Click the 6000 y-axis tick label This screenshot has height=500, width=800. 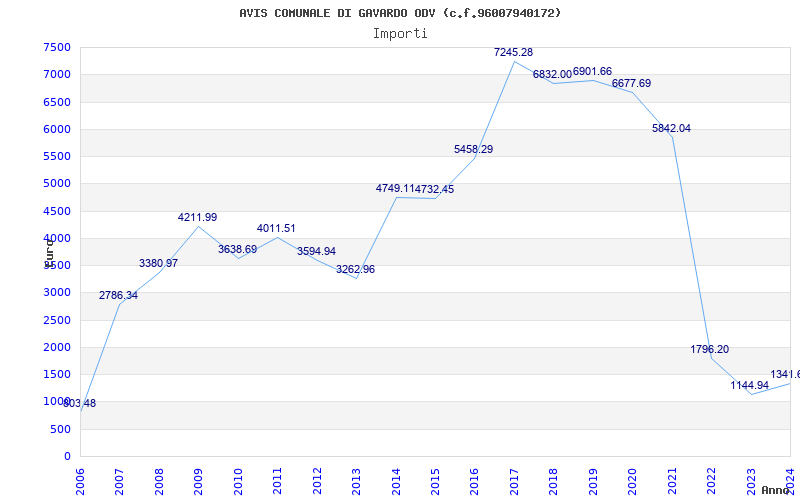57,129
